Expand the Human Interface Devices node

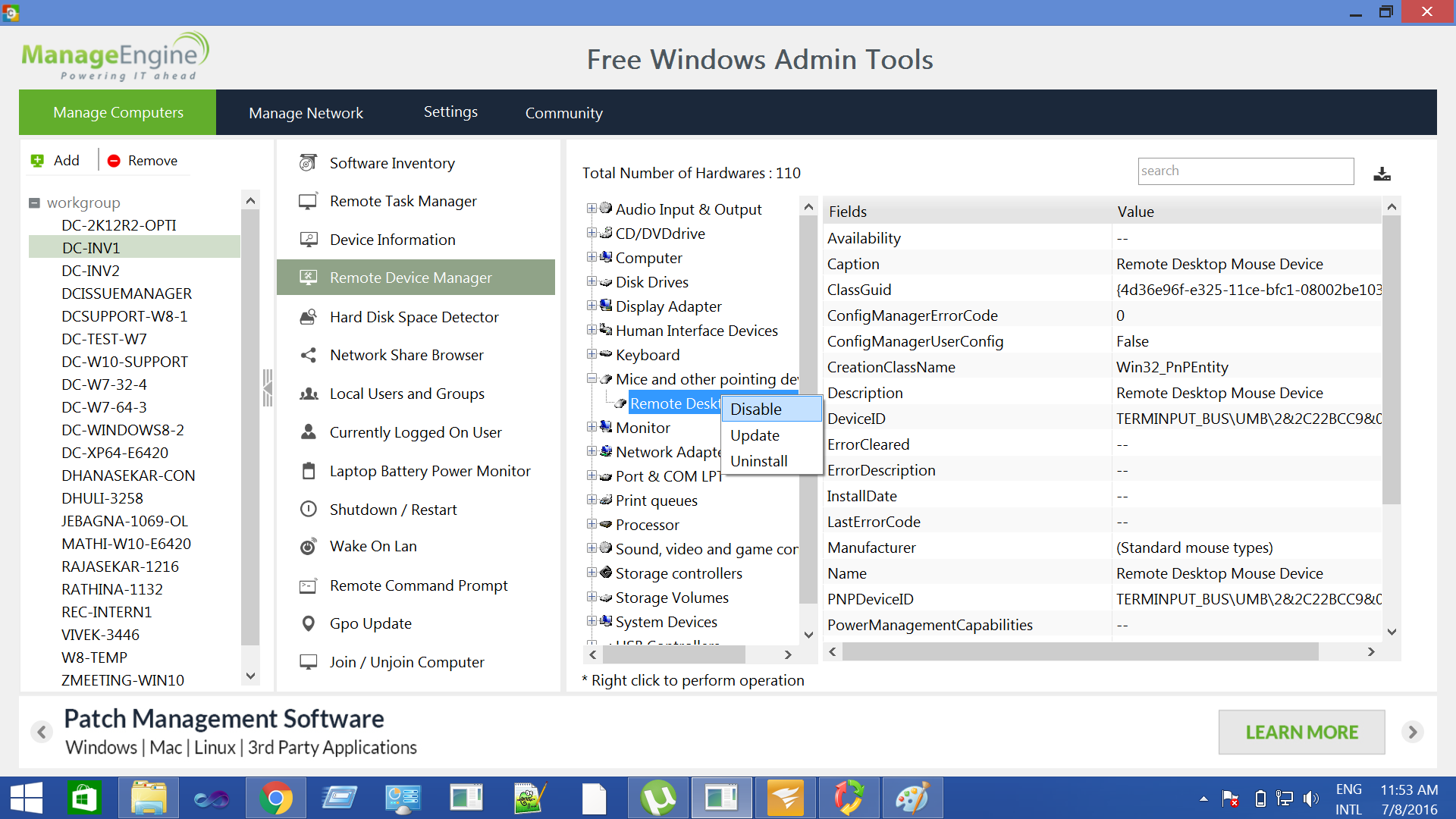pos(591,329)
